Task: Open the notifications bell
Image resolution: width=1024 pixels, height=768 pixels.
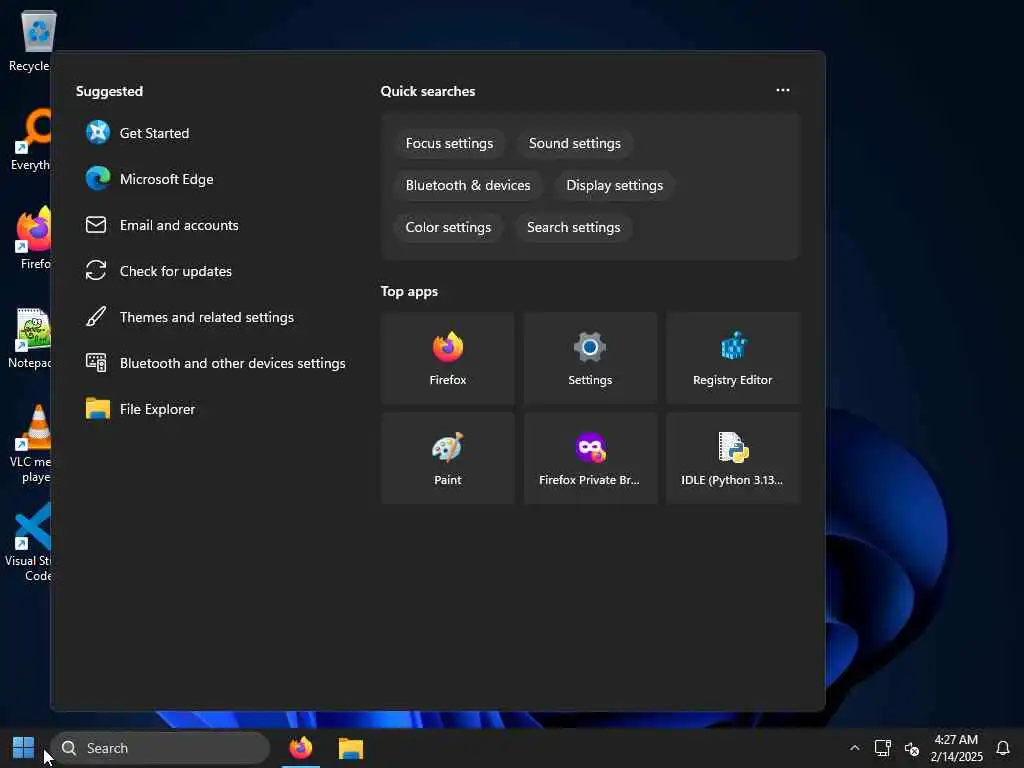Action: [x=1003, y=748]
